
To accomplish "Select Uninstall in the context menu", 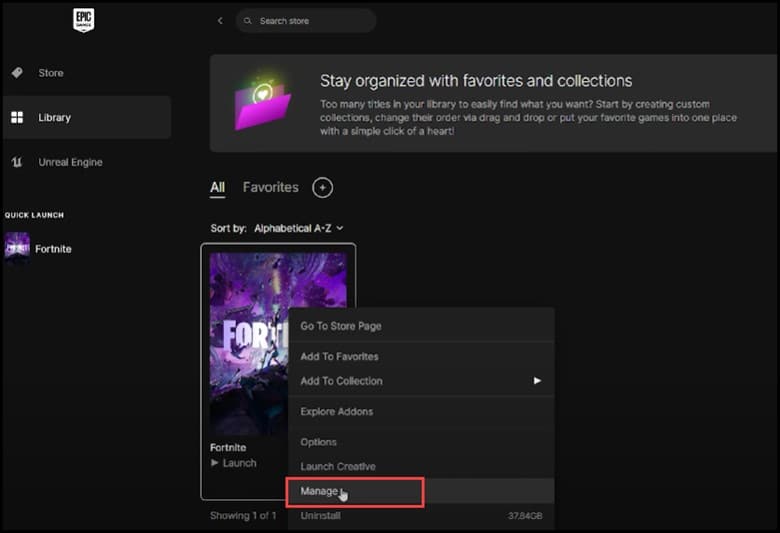I will pyautogui.click(x=421, y=516).
